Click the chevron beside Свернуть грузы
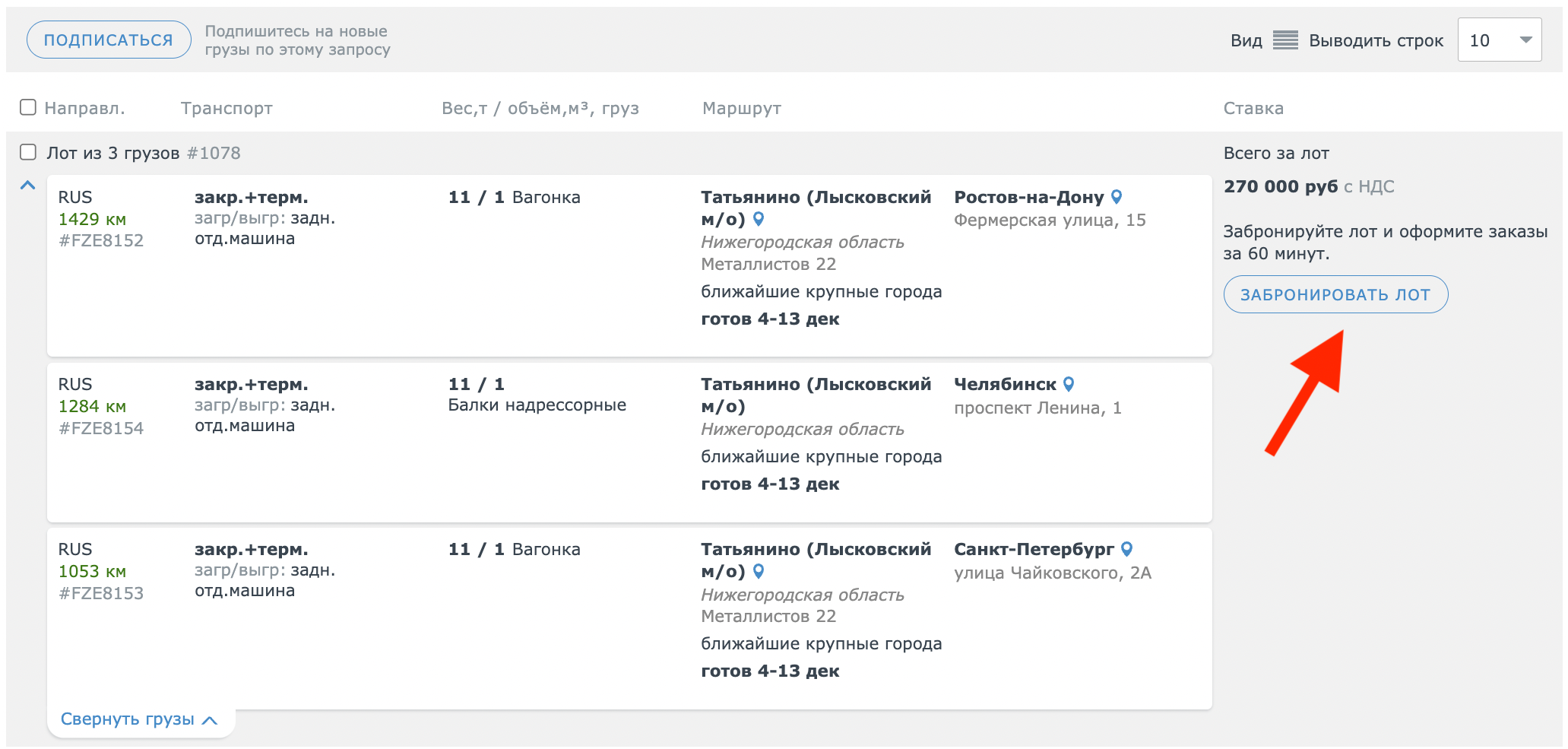The width and height of the screenshot is (1568, 749). coord(211,720)
